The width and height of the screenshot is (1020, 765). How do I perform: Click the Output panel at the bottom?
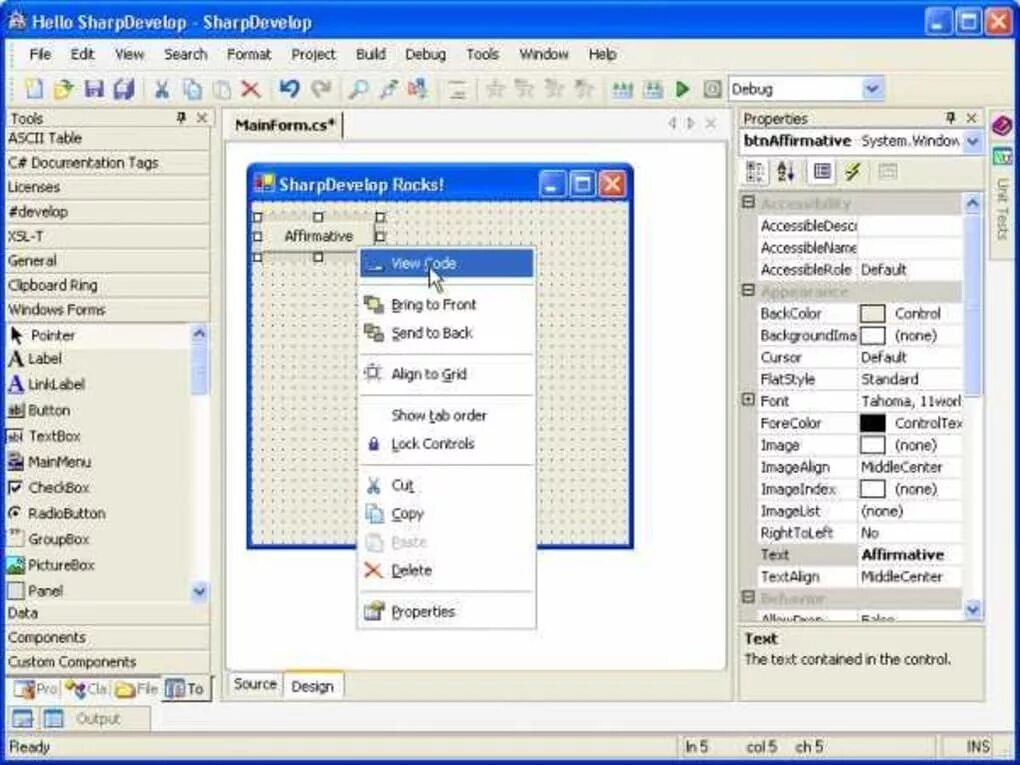100,718
